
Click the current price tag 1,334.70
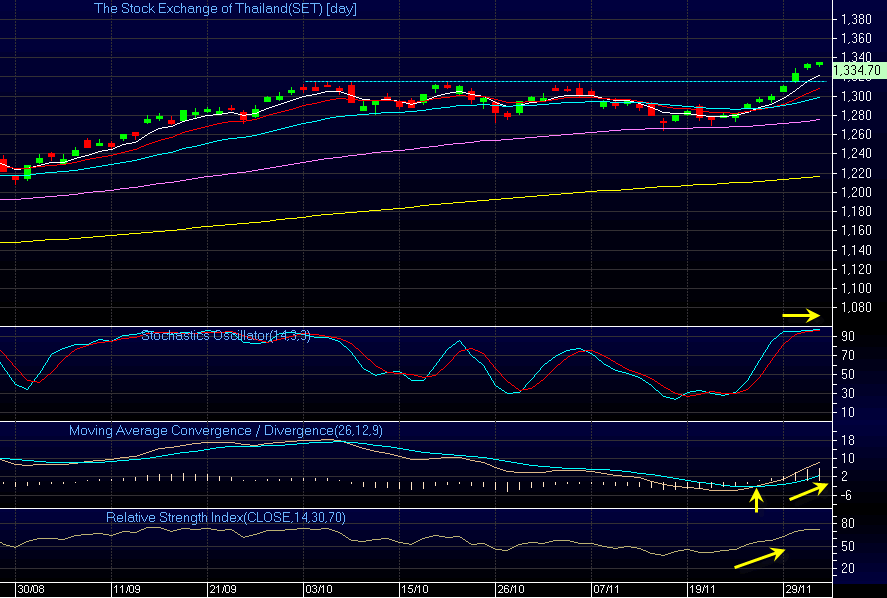[858, 71]
